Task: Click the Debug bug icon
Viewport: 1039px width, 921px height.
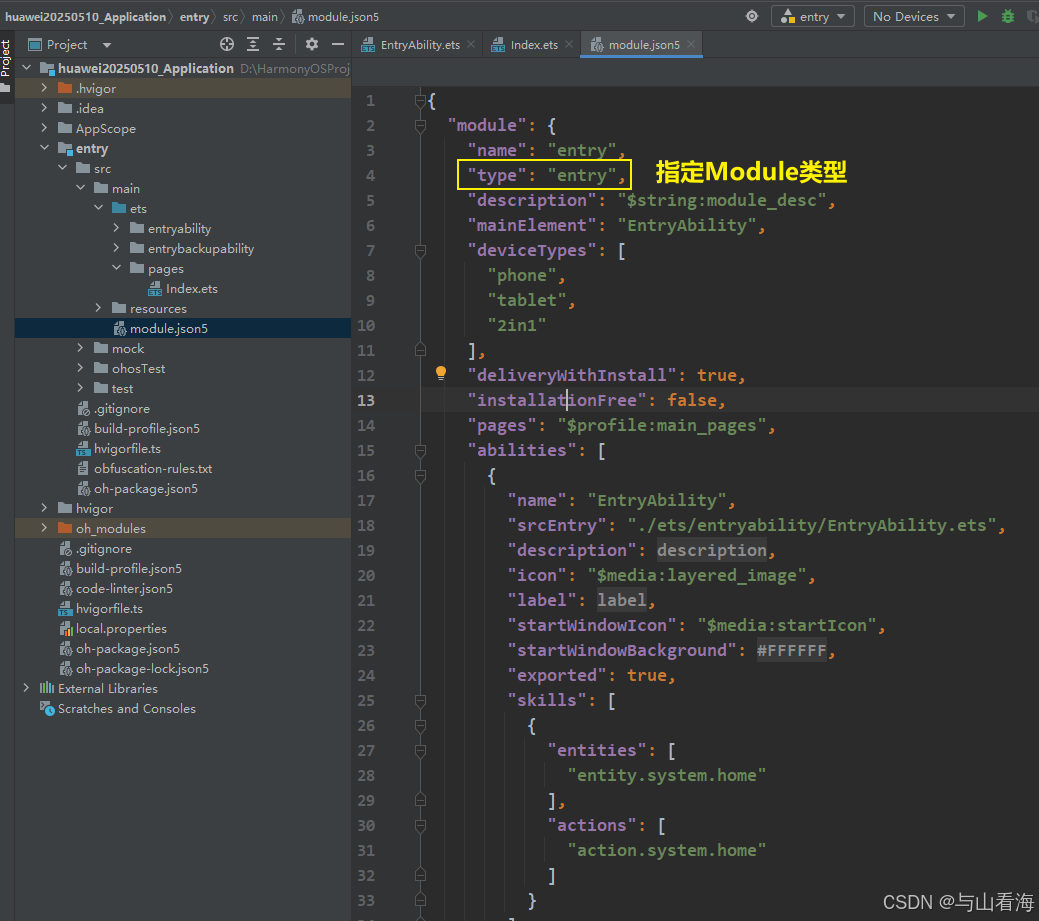Action: 1008,16
